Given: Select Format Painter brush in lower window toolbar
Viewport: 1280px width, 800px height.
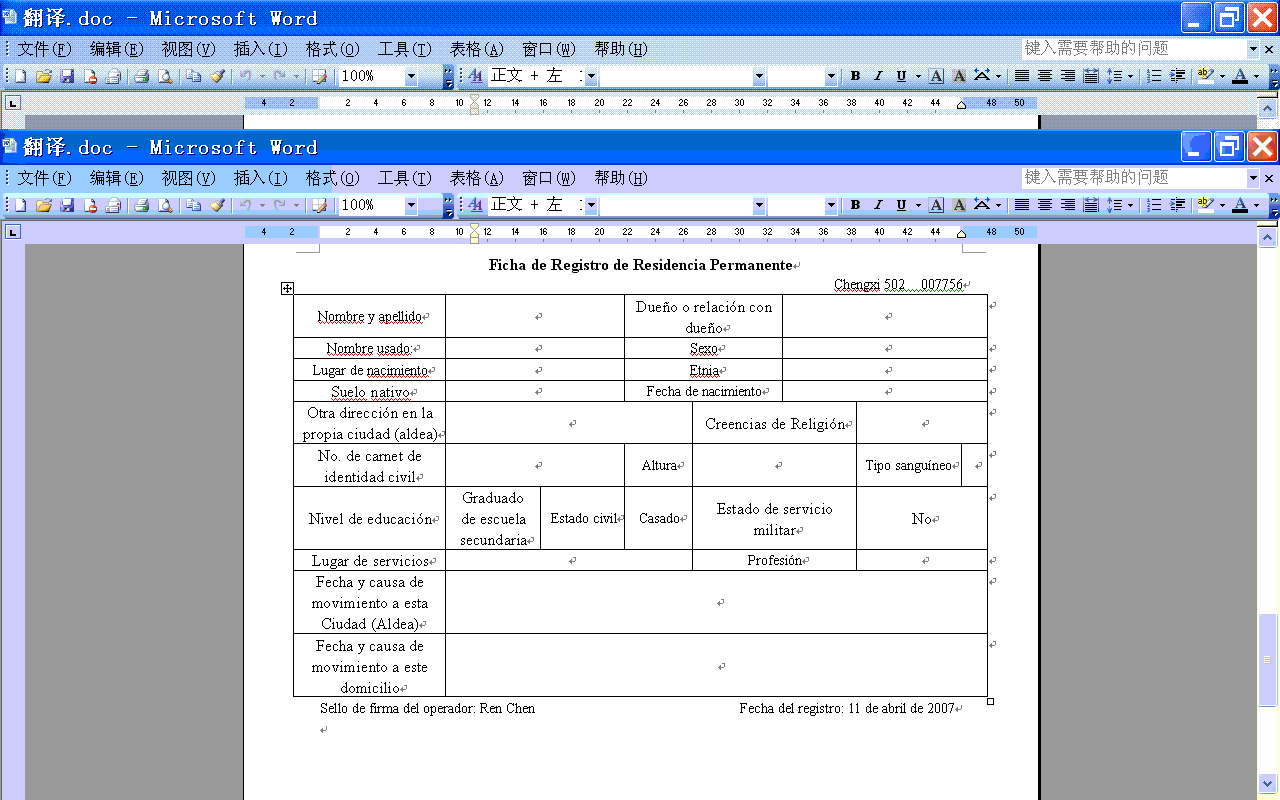Looking at the screenshot, I should (x=218, y=205).
